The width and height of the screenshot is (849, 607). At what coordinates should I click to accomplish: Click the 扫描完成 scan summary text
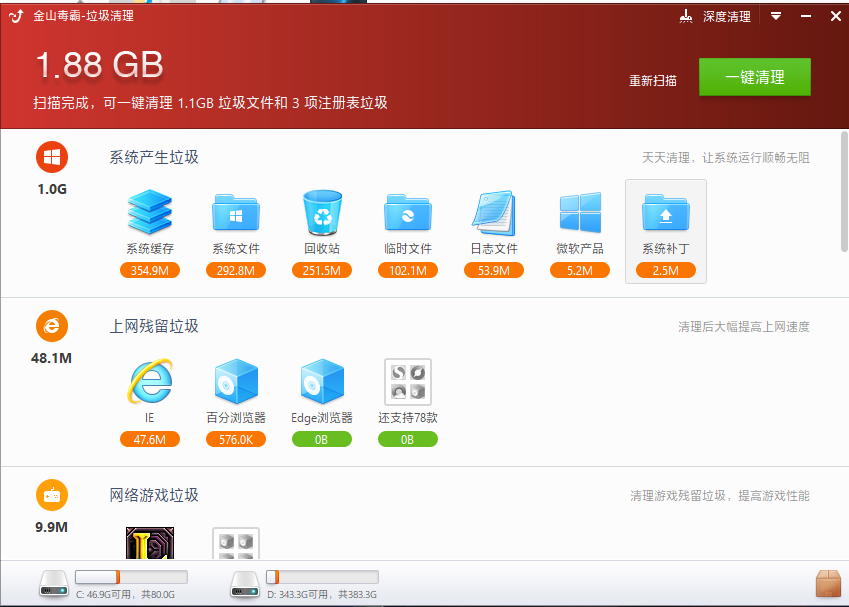pos(210,103)
